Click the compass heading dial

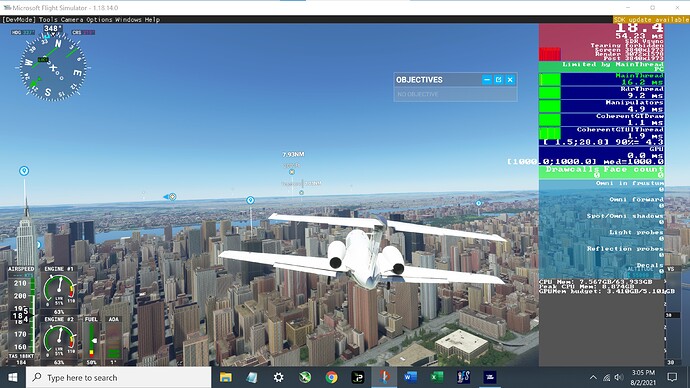[x=53, y=69]
